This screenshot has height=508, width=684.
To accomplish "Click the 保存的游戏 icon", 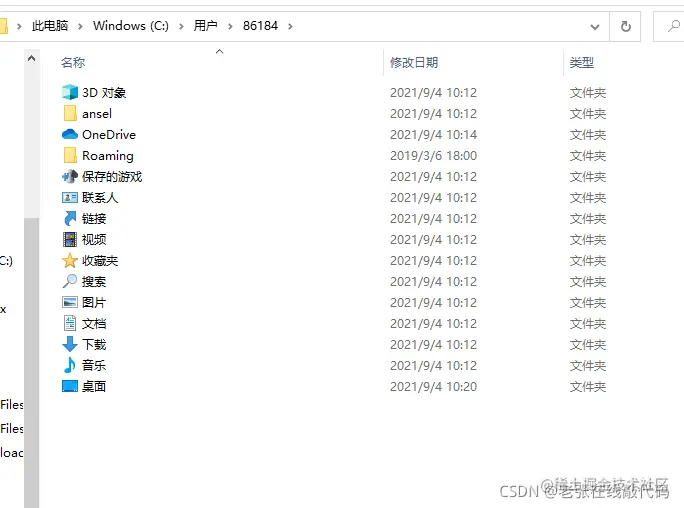I will pyautogui.click(x=70, y=177).
